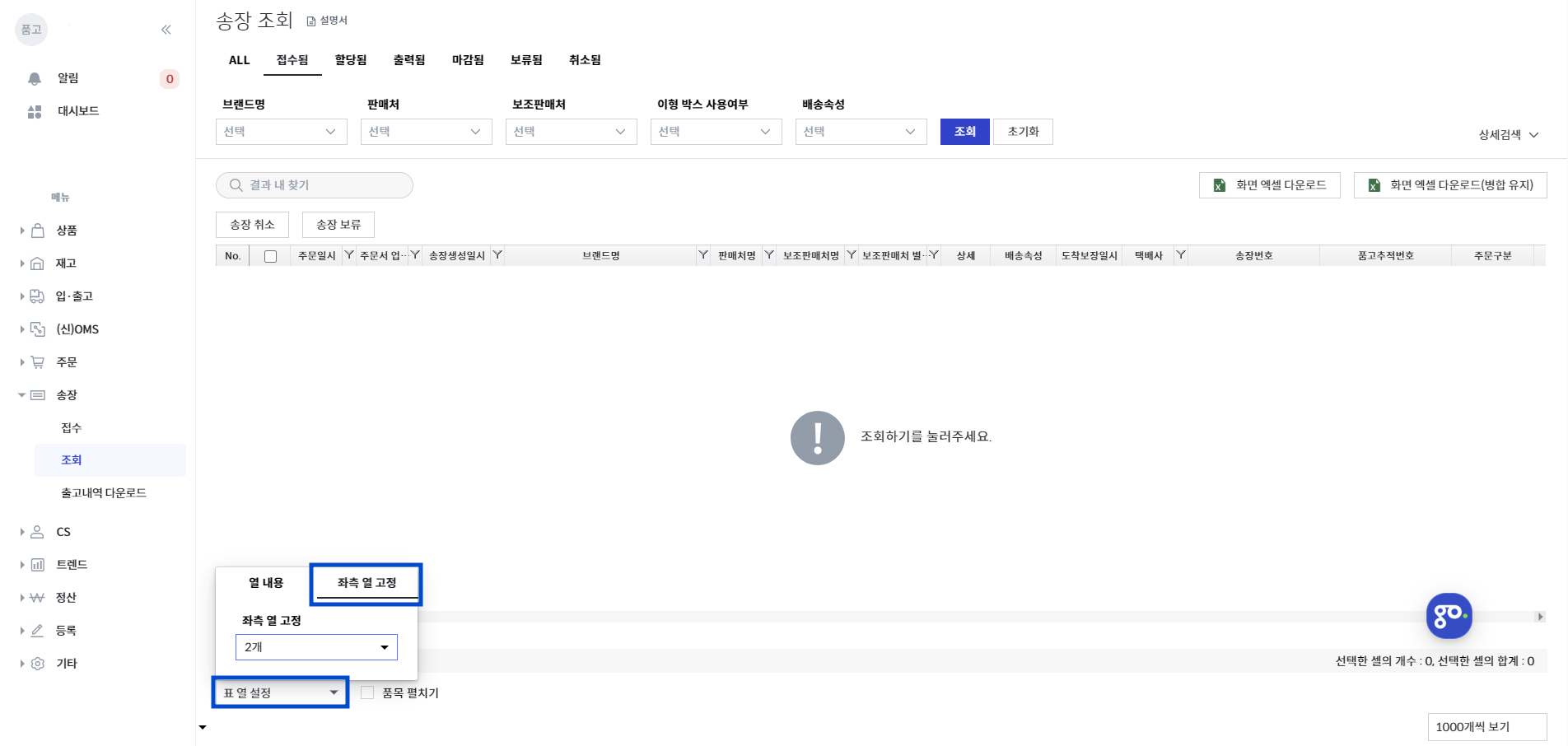
Task: Open the blue go chat widget
Action: point(1449,616)
